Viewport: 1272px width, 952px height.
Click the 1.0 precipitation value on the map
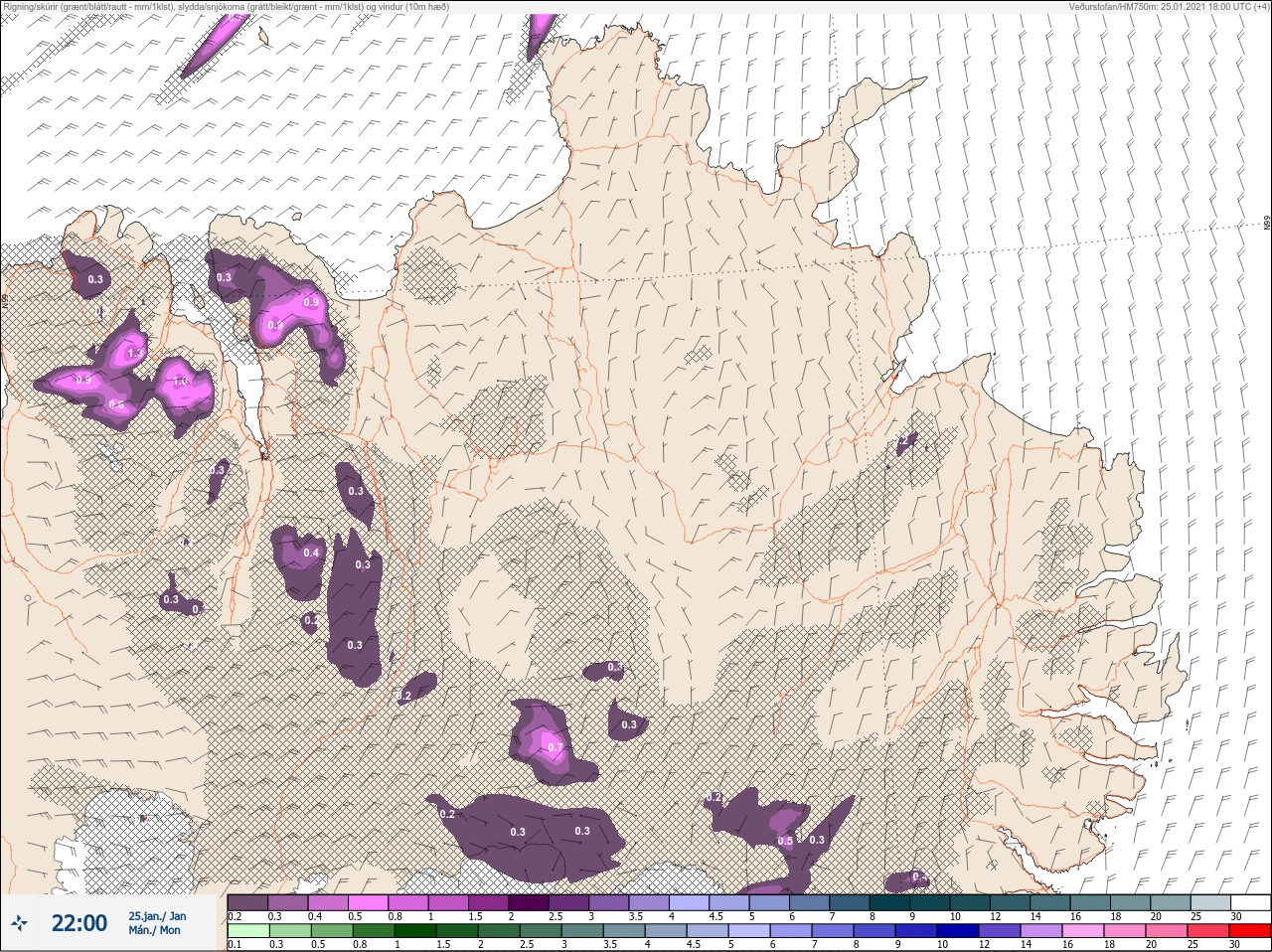(x=181, y=382)
